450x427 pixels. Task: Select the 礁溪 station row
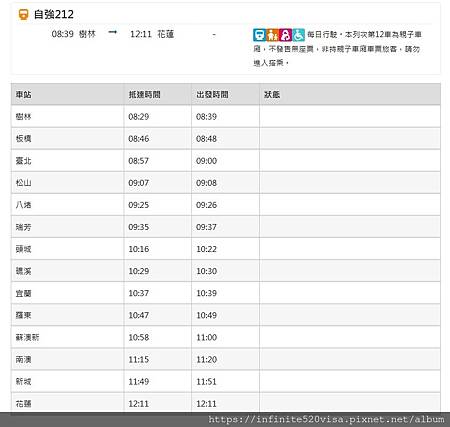pos(226,271)
